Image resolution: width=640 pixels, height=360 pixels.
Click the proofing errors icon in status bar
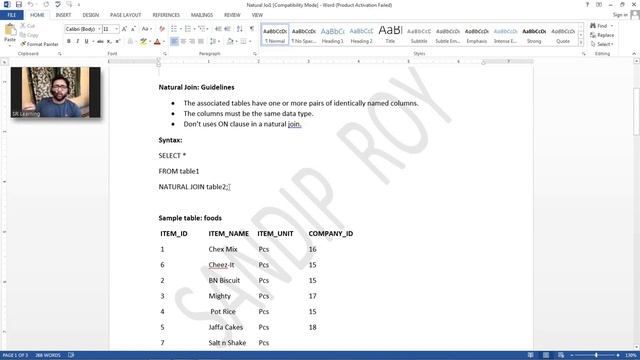[x=71, y=355]
